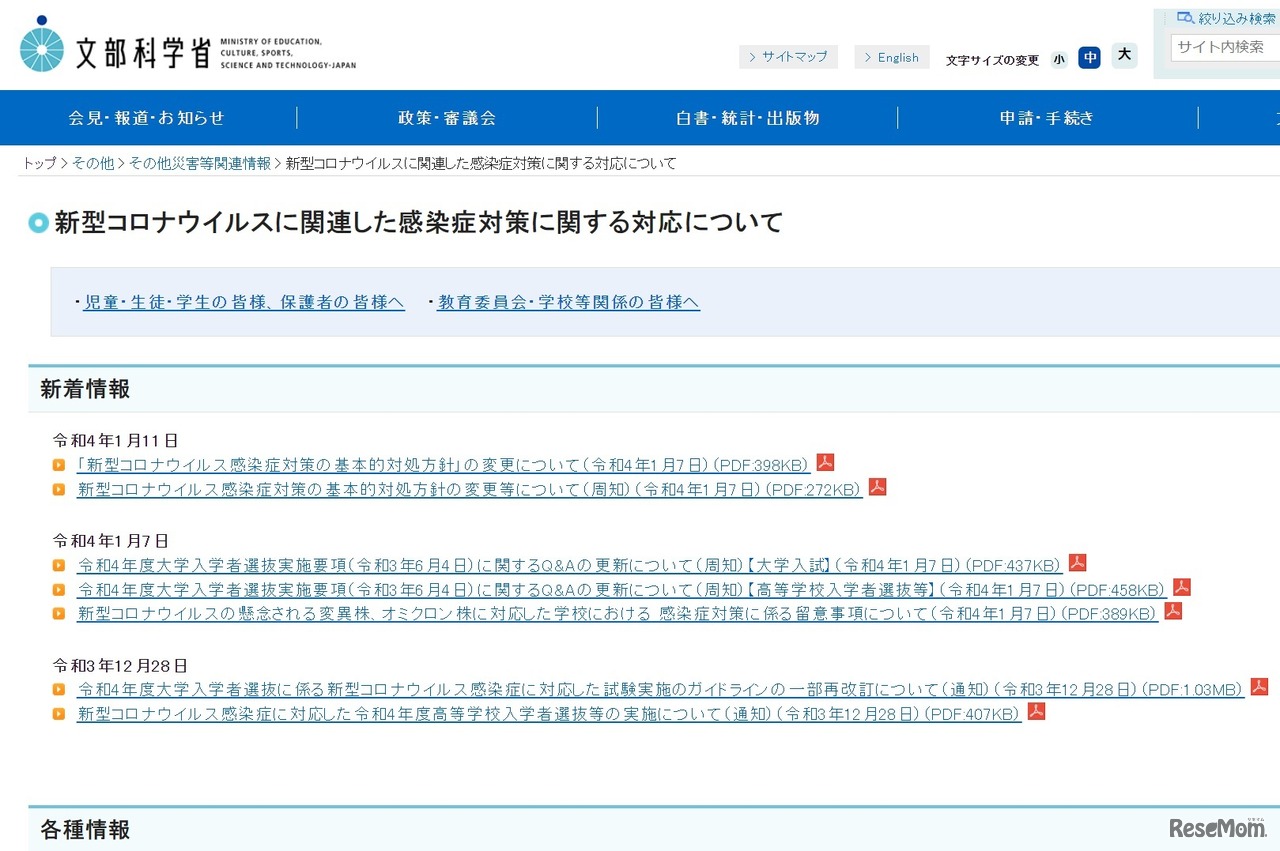This screenshot has width=1280, height=851.
Task: Open the 白書・統計・出版物 menu
Action: (747, 117)
